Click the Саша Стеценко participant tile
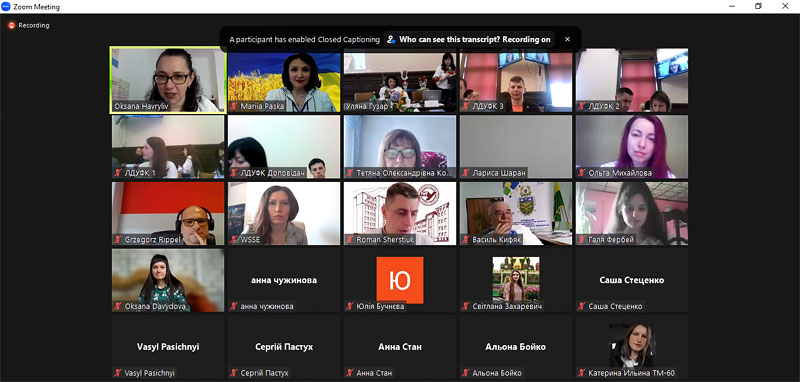Image resolution: width=800 pixels, height=382 pixels. (x=632, y=280)
